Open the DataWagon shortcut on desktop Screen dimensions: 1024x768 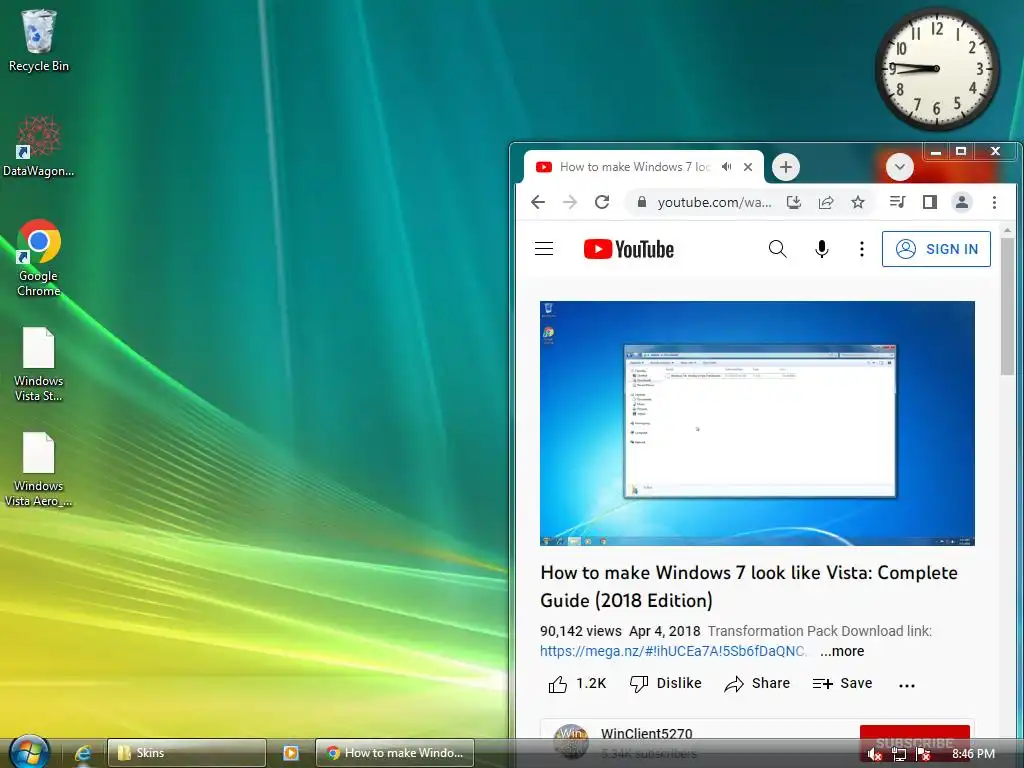coord(39,146)
